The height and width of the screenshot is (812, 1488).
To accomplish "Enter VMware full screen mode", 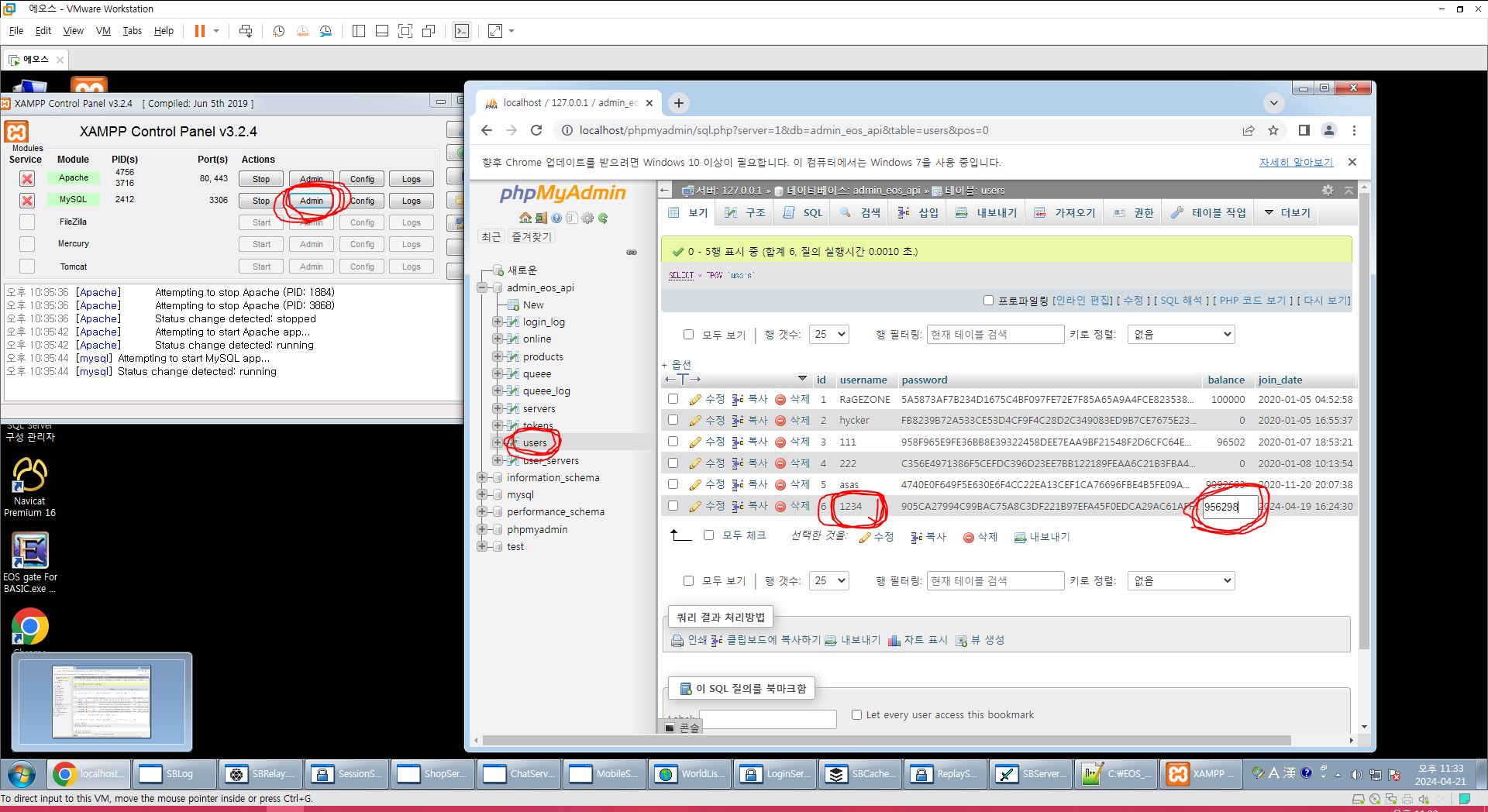I will pos(405,31).
